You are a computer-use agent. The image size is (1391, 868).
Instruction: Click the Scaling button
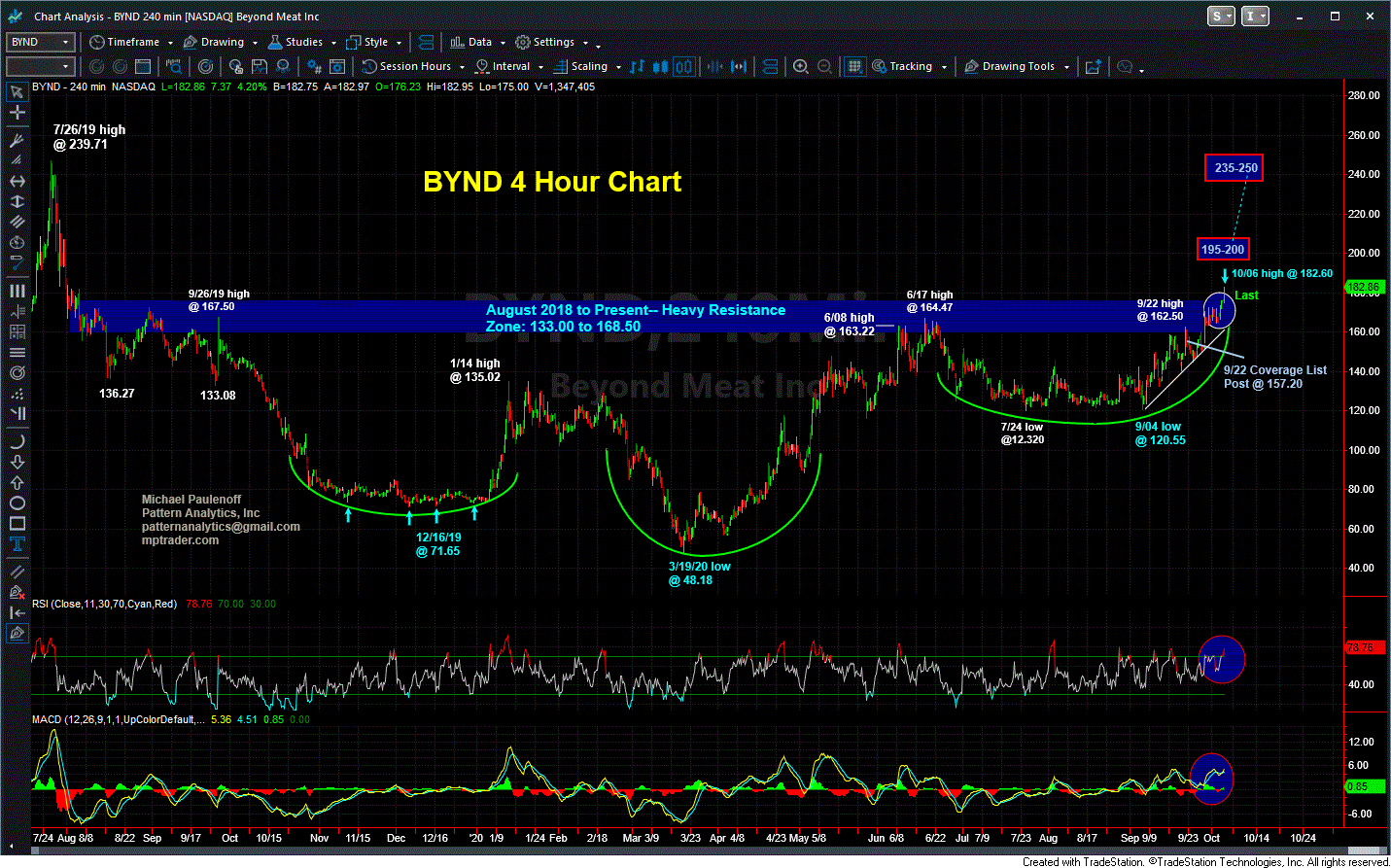(580, 66)
